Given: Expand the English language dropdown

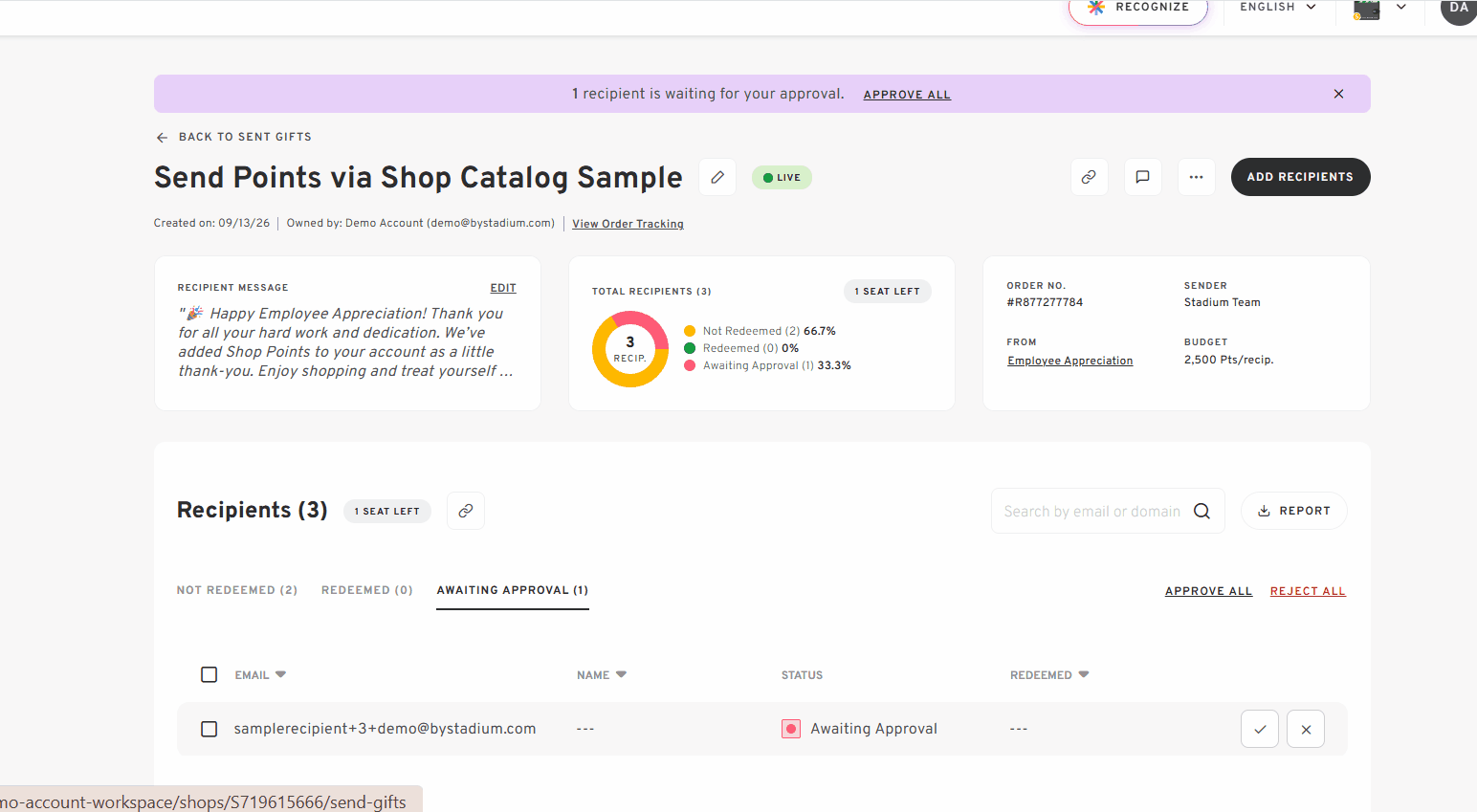Looking at the screenshot, I should pos(1278,8).
